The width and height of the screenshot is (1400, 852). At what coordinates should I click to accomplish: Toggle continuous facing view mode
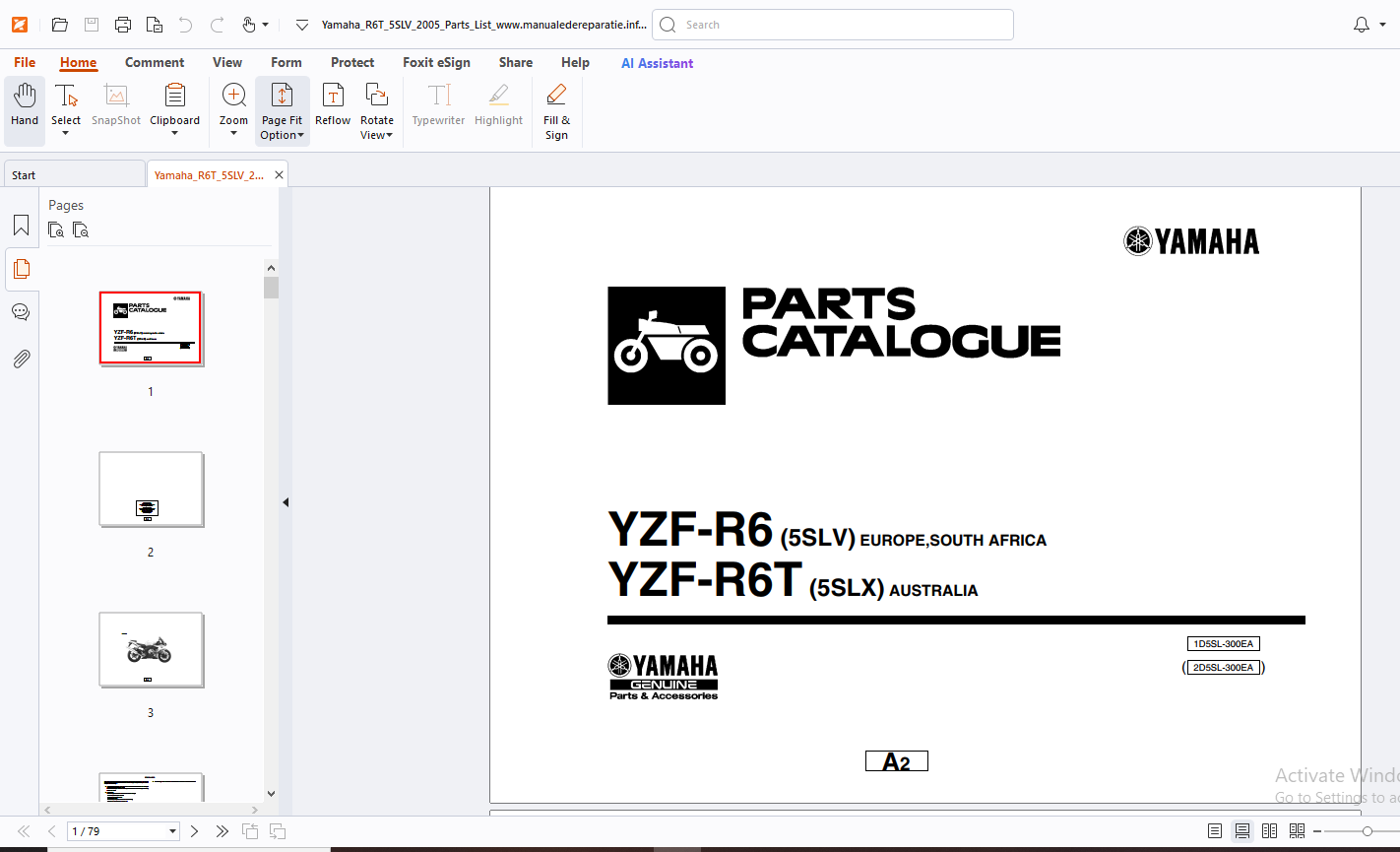tap(1297, 831)
